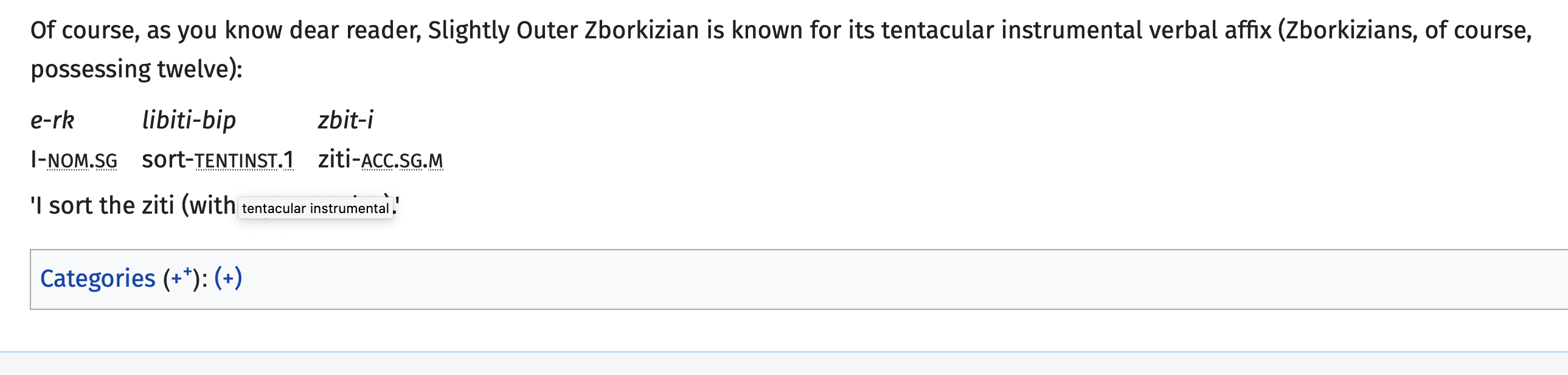Click the italic word e-rk
1568x375 pixels.
point(52,120)
